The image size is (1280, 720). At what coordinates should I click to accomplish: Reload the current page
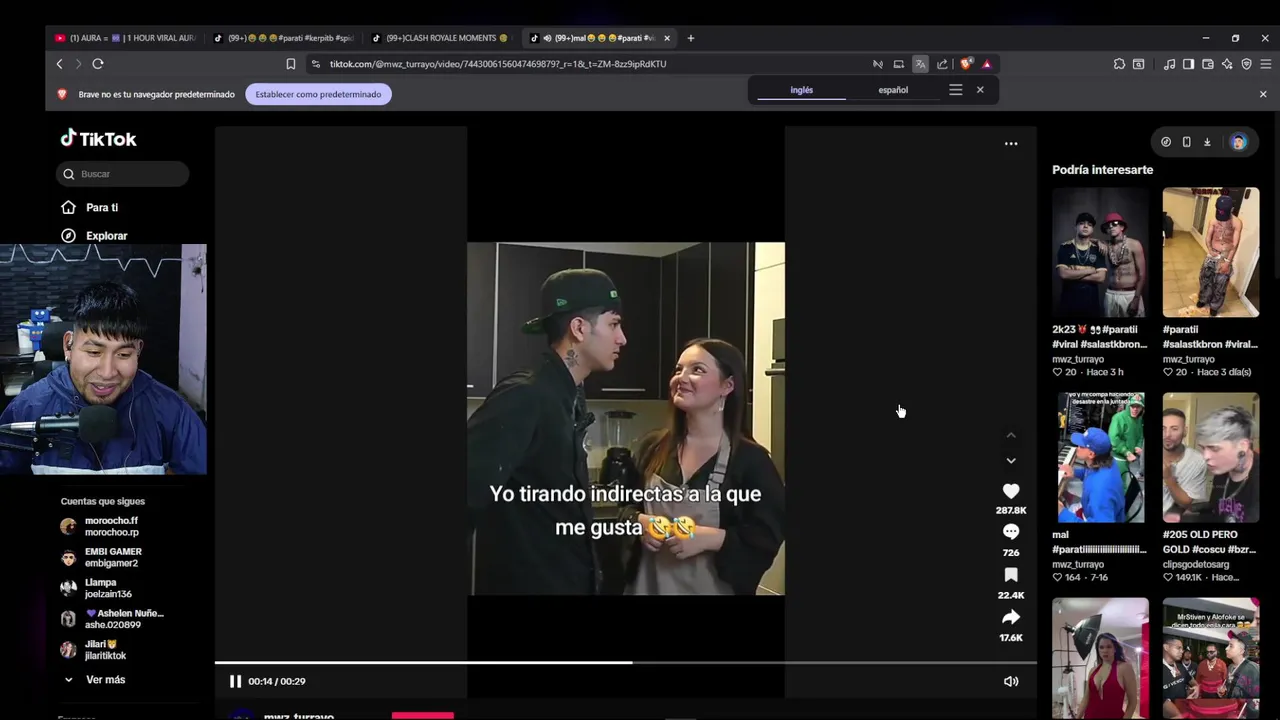coord(98,64)
